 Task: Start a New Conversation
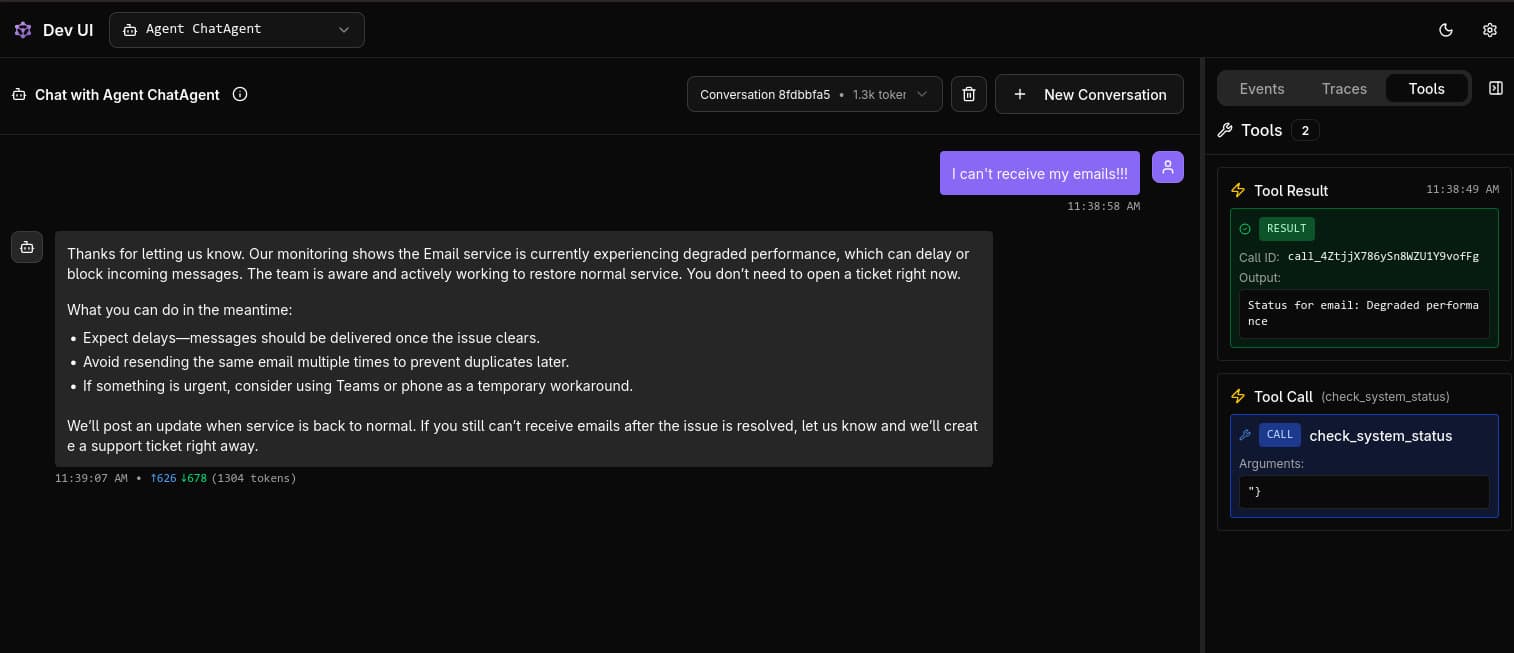[1089, 94]
